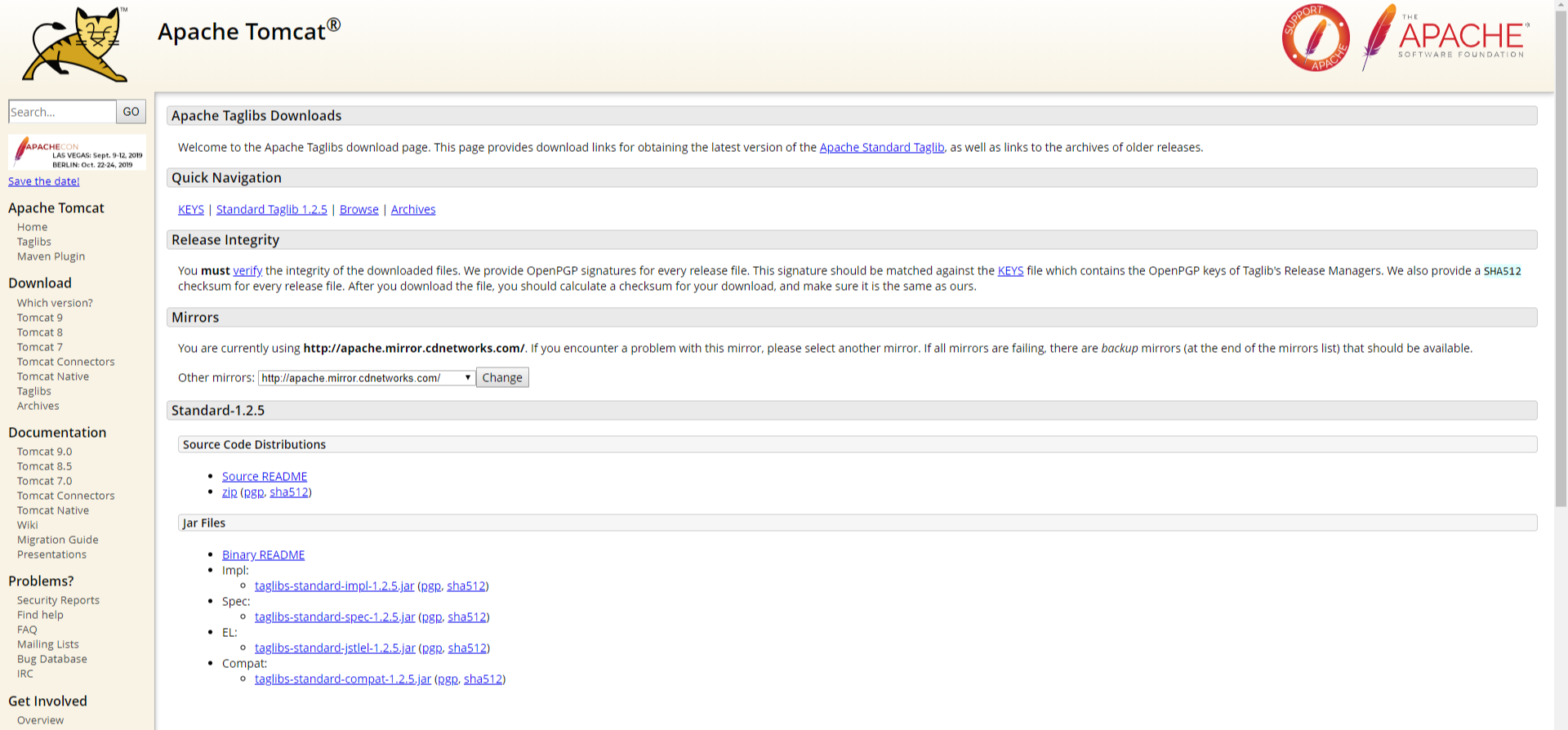Open the ApacheCon event banner image

[77, 153]
